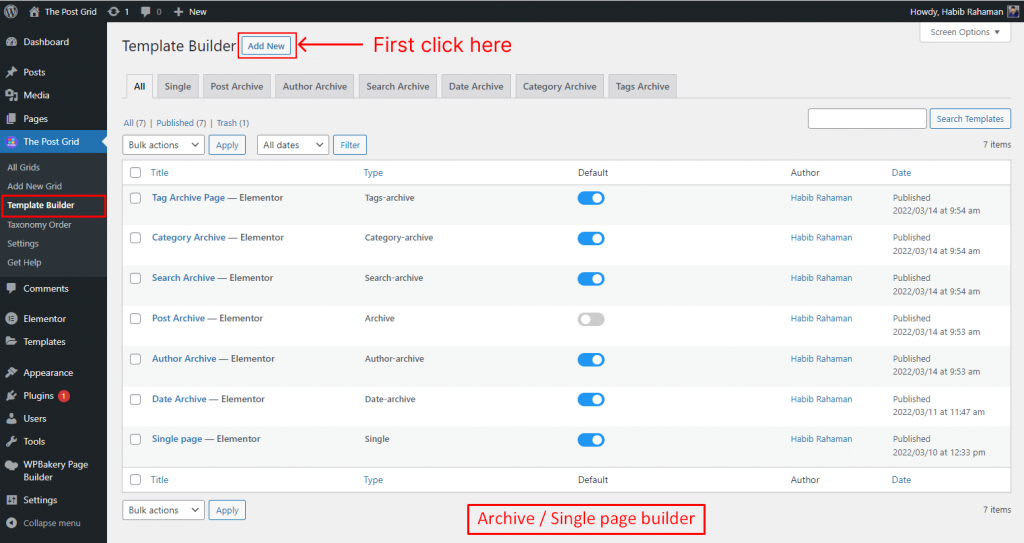
Task: Check the Post Archive row checkbox
Action: click(x=135, y=319)
